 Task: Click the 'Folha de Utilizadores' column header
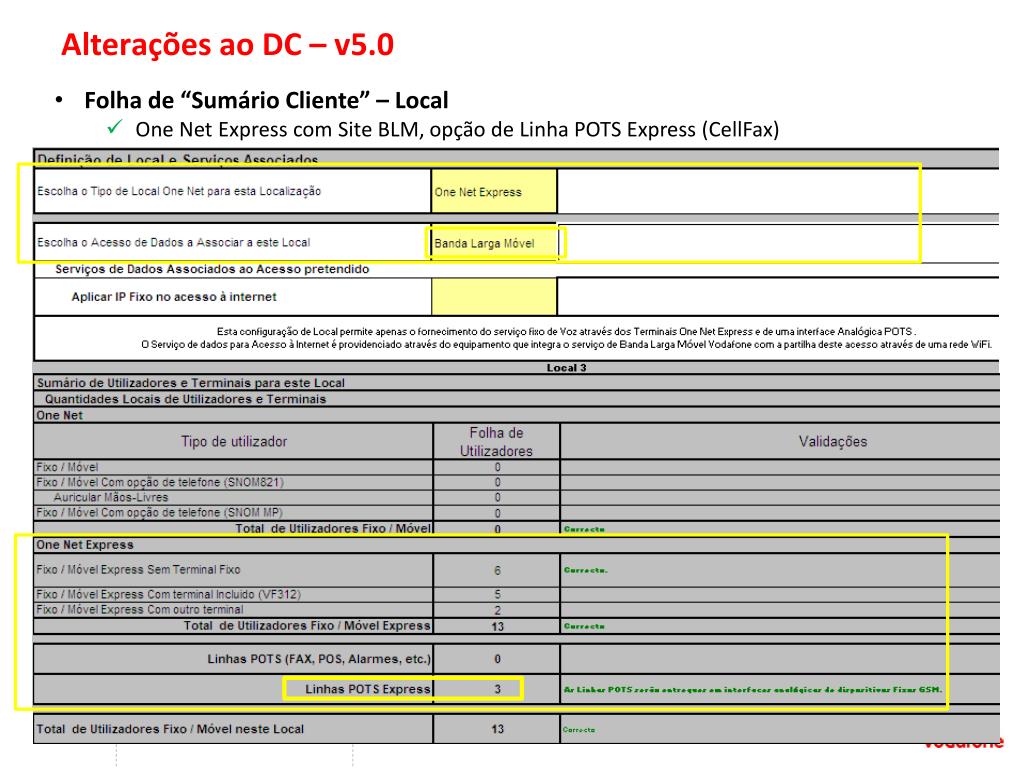pyautogui.click(x=496, y=441)
